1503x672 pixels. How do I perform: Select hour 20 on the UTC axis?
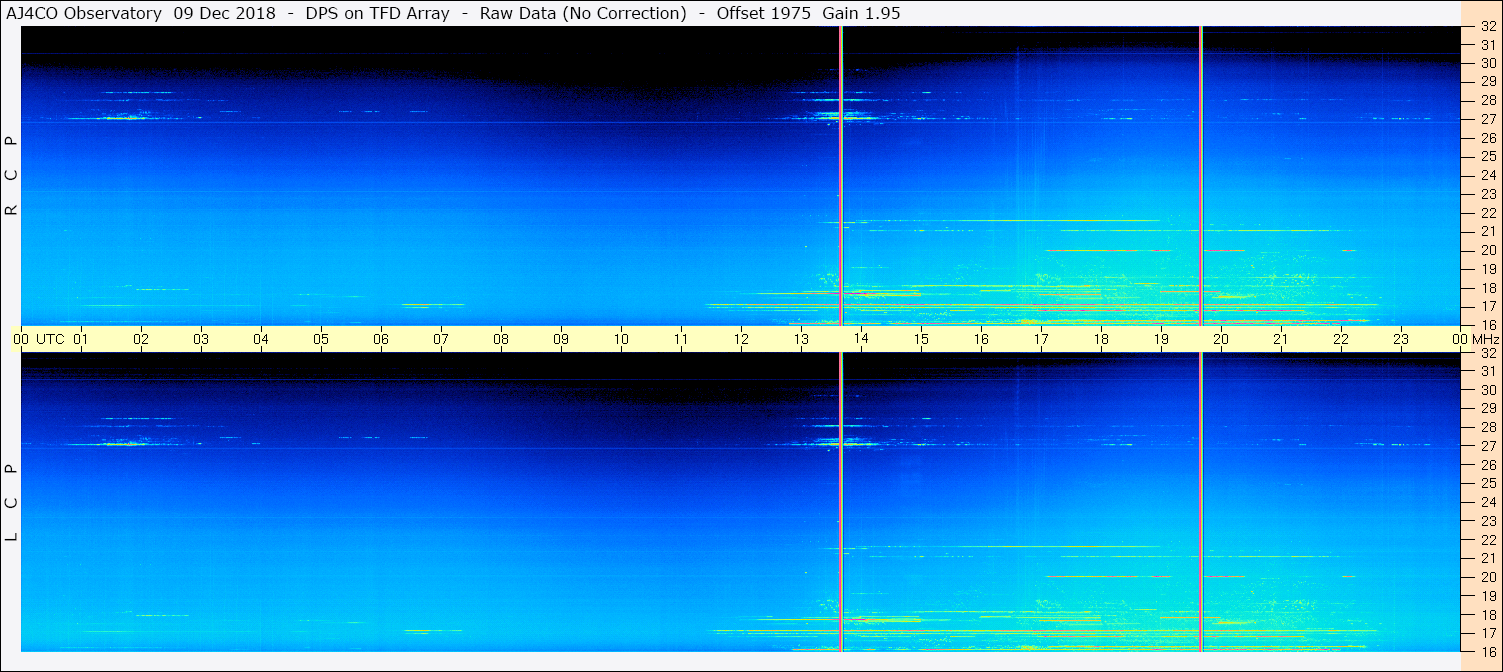tap(1221, 339)
